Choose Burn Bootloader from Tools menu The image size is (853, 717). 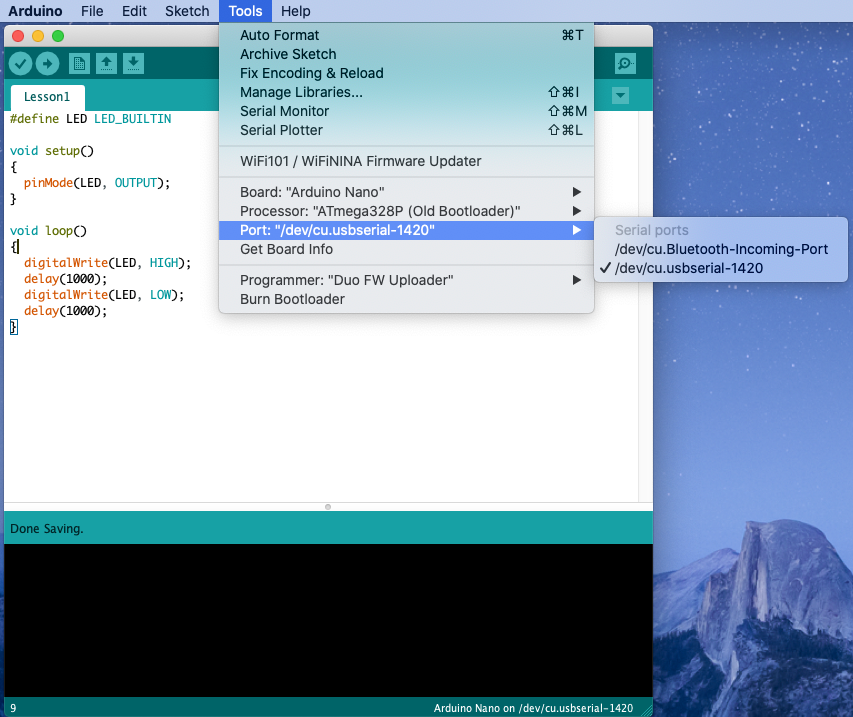[292, 299]
